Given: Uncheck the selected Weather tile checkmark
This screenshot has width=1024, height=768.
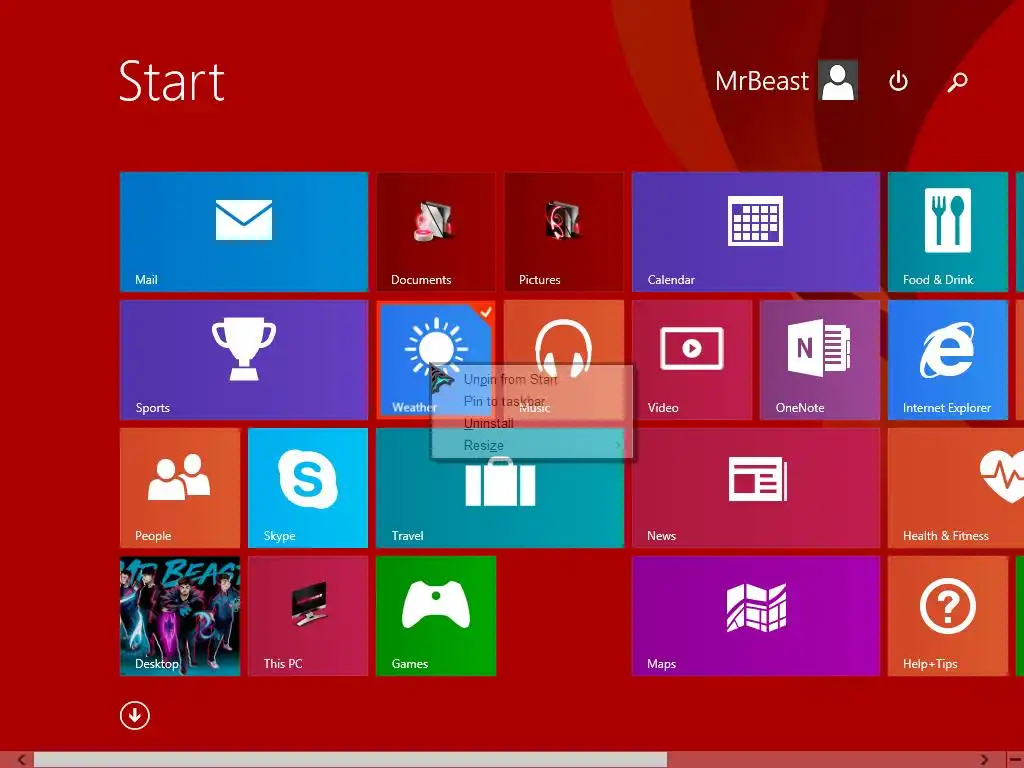Looking at the screenshot, I should (x=485, y=312).
